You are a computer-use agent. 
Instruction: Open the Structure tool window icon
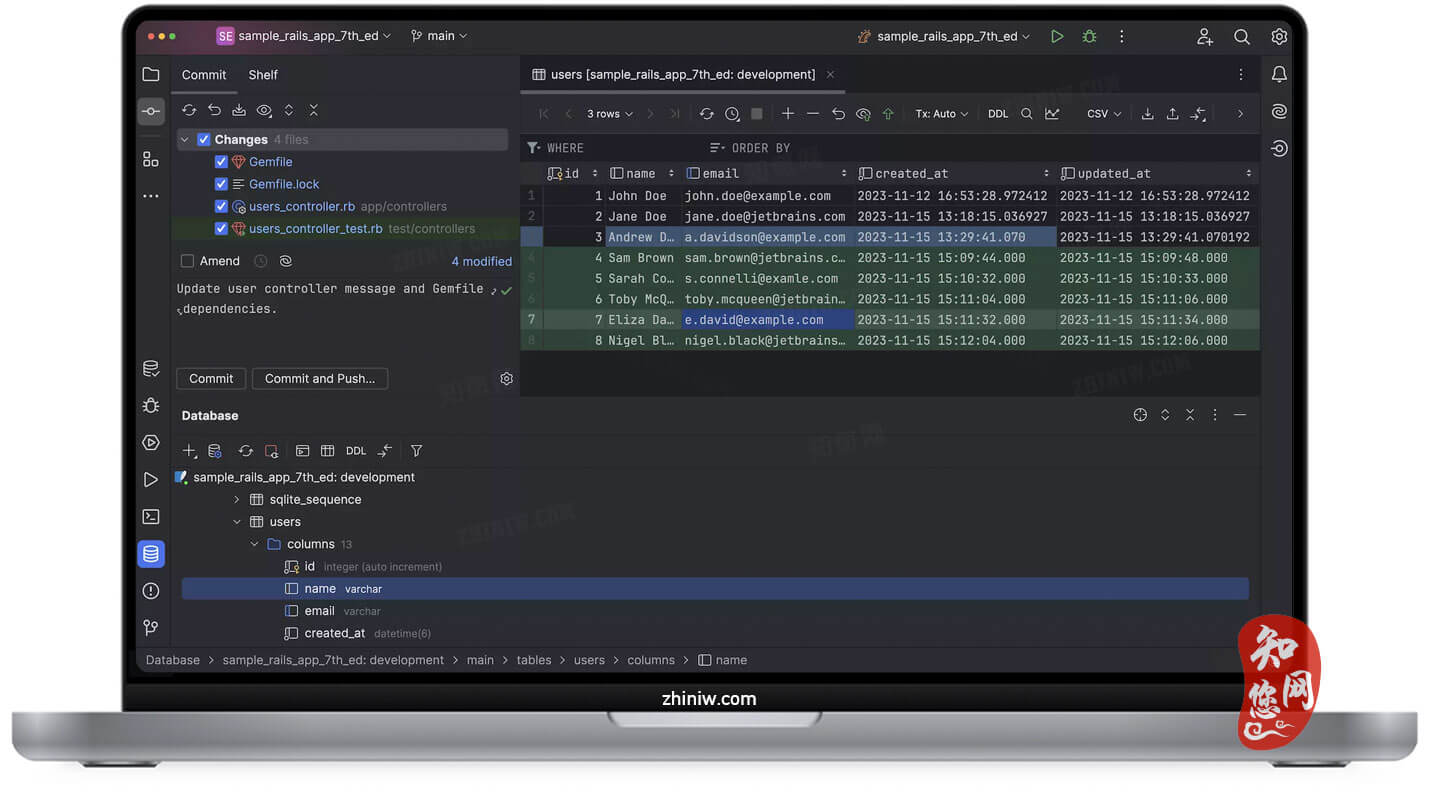point(151,159)
